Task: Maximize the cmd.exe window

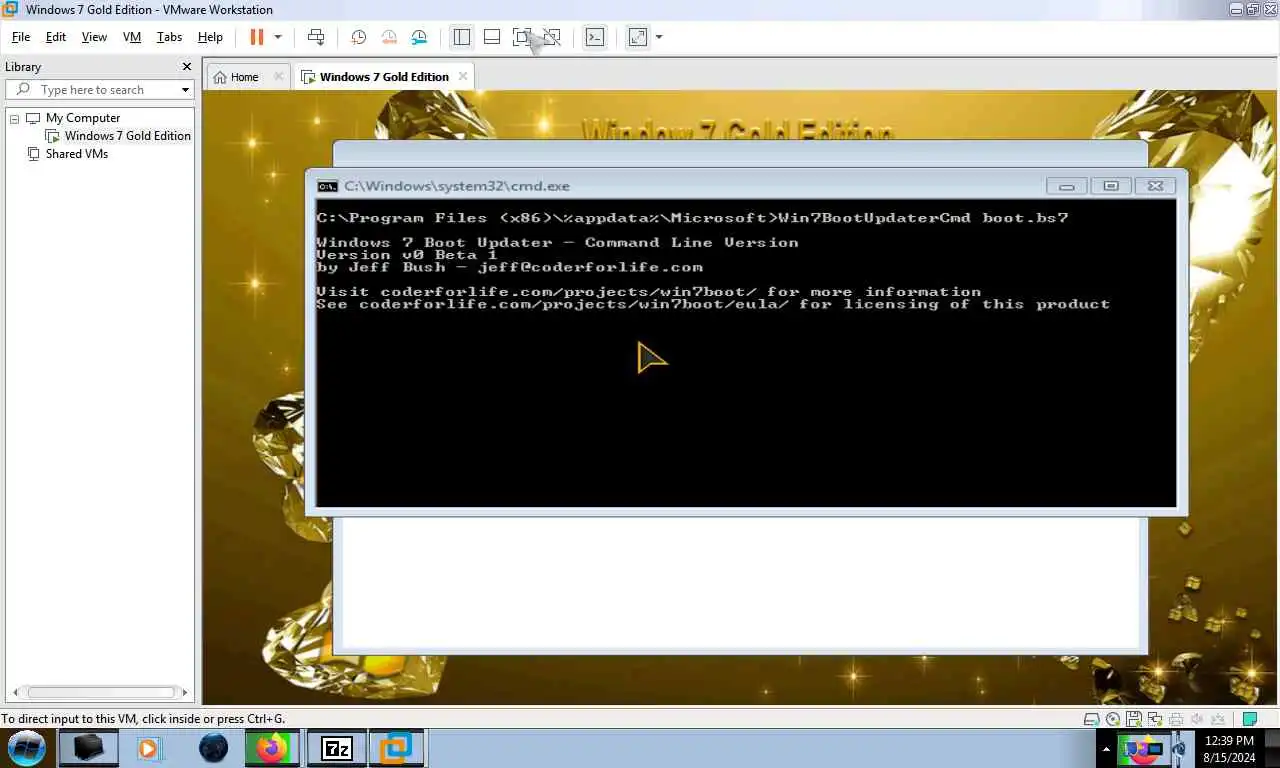Action: (1111, 186)
